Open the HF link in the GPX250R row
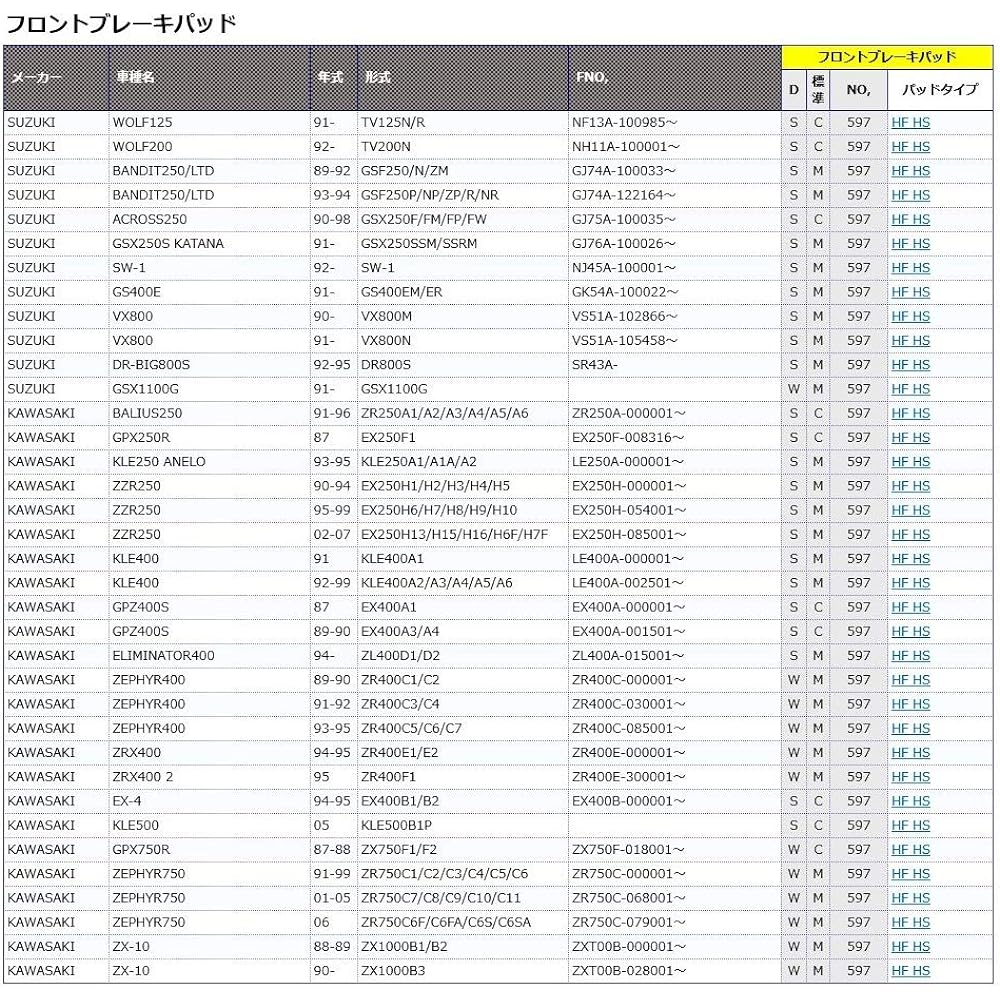1000x1000 pixels. [x=899, y=438]
